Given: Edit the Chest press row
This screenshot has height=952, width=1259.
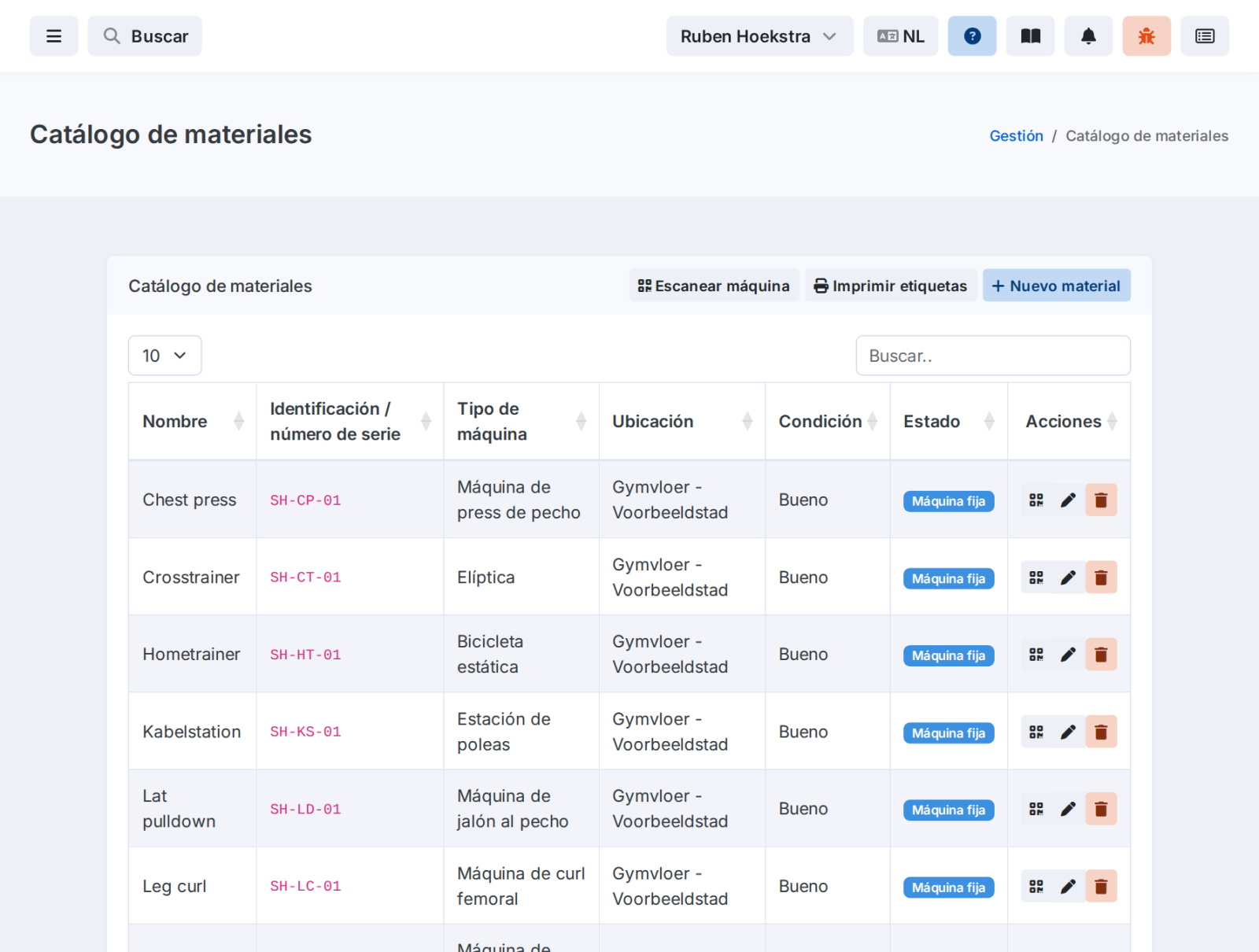Looking at the screenshot, I should 1068,500.
